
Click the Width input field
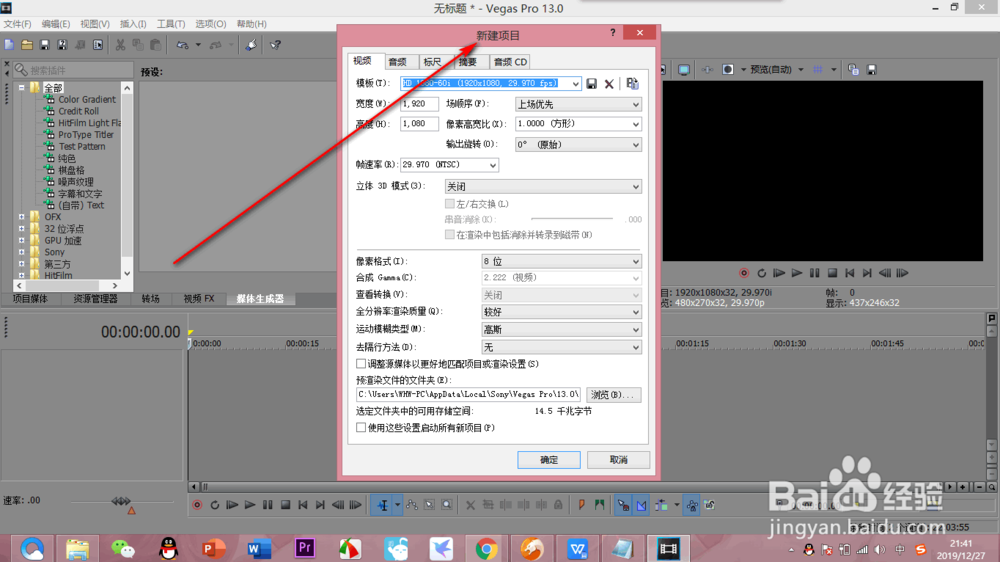click(419, 103)
